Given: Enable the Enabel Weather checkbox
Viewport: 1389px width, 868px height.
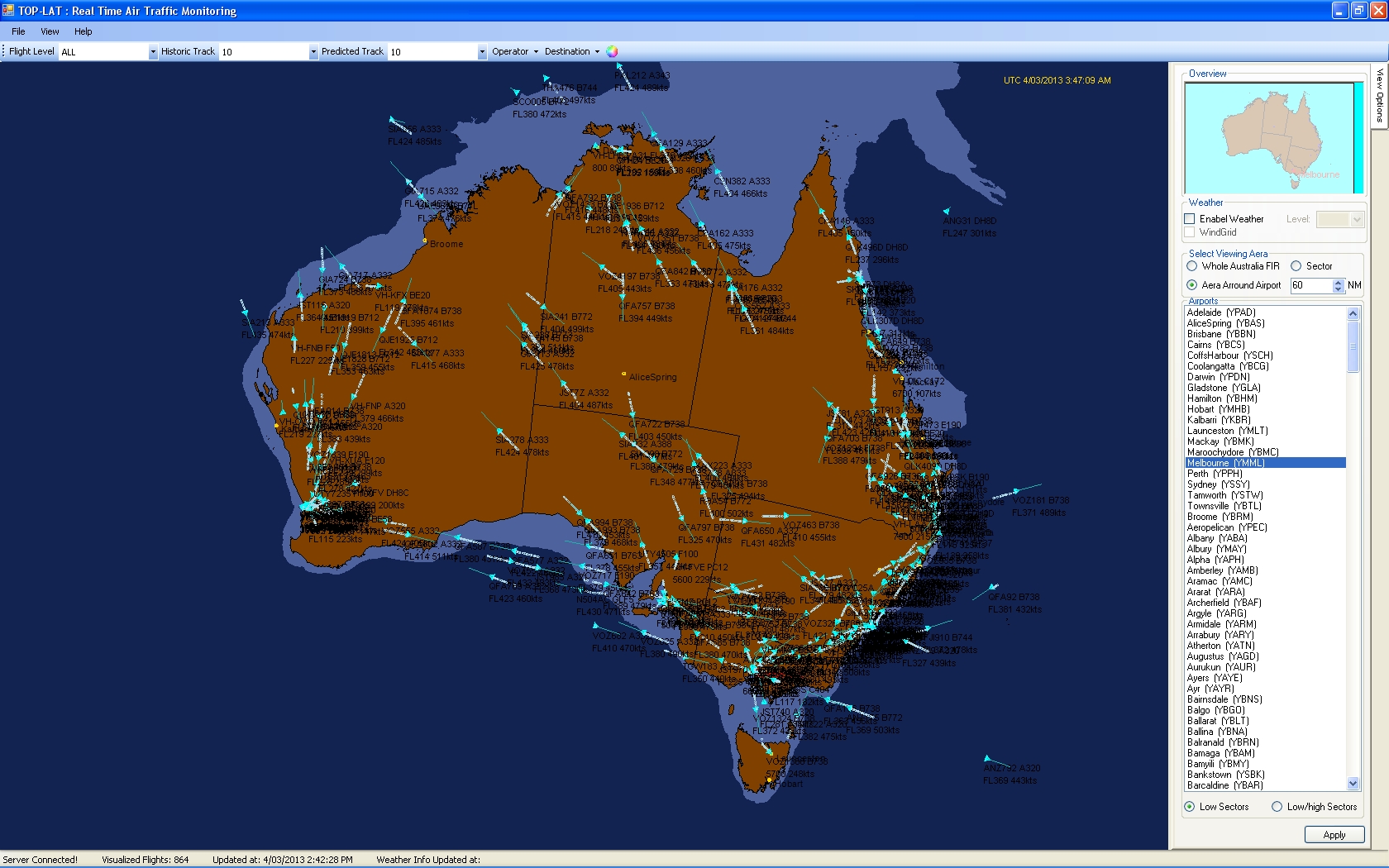Looking at the screenshot, I should coord(1190,219).
